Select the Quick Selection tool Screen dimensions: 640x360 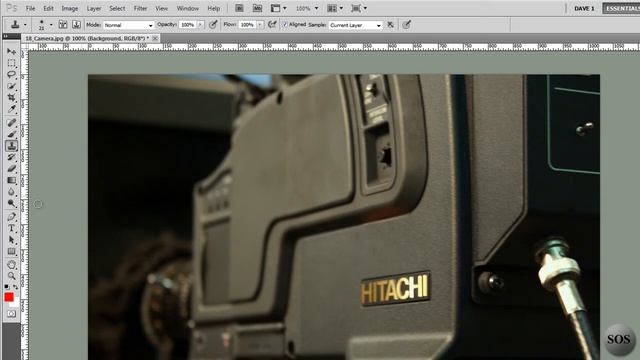tap(11, 86)
